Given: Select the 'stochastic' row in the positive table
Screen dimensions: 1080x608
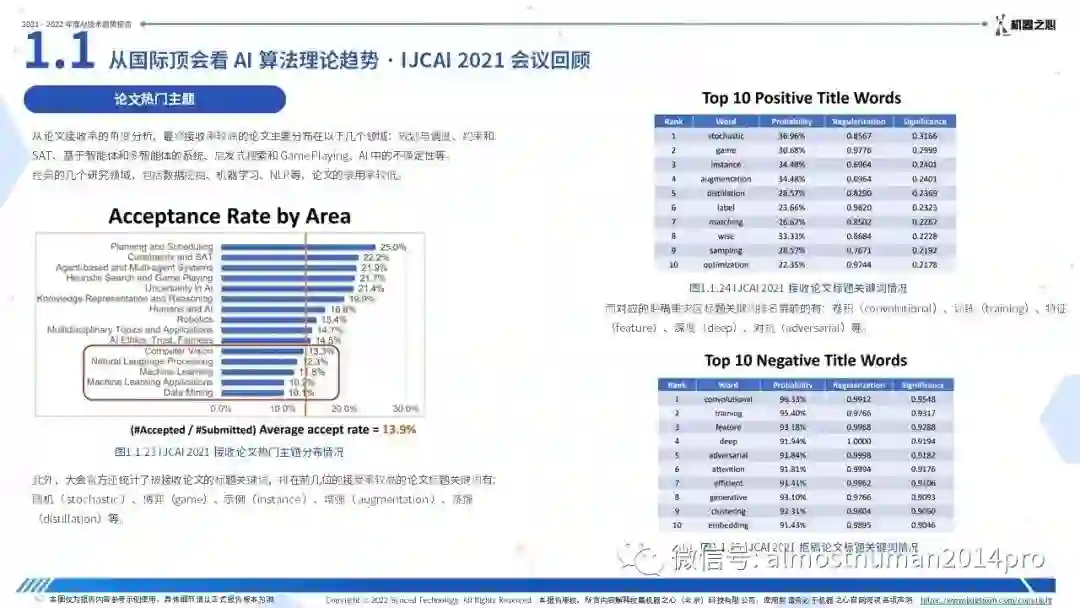Looking at the screenshot, I should [804, 136].
